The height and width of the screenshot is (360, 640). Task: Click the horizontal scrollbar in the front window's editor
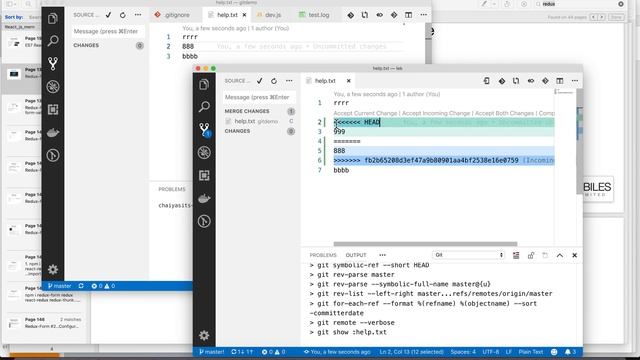click(x=425, y=244)
